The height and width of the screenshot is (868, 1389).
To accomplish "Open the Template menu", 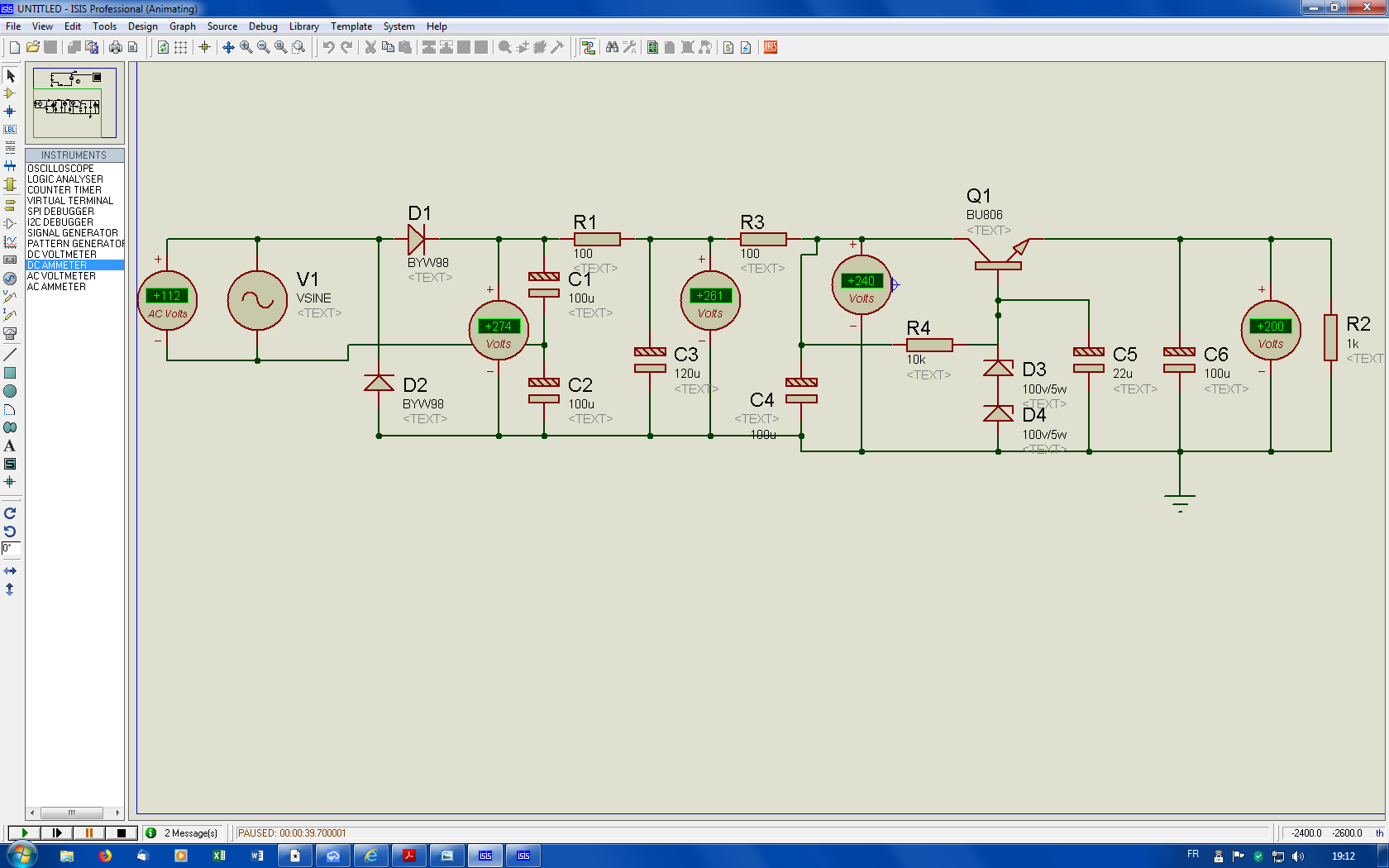I will coord(351,26).
